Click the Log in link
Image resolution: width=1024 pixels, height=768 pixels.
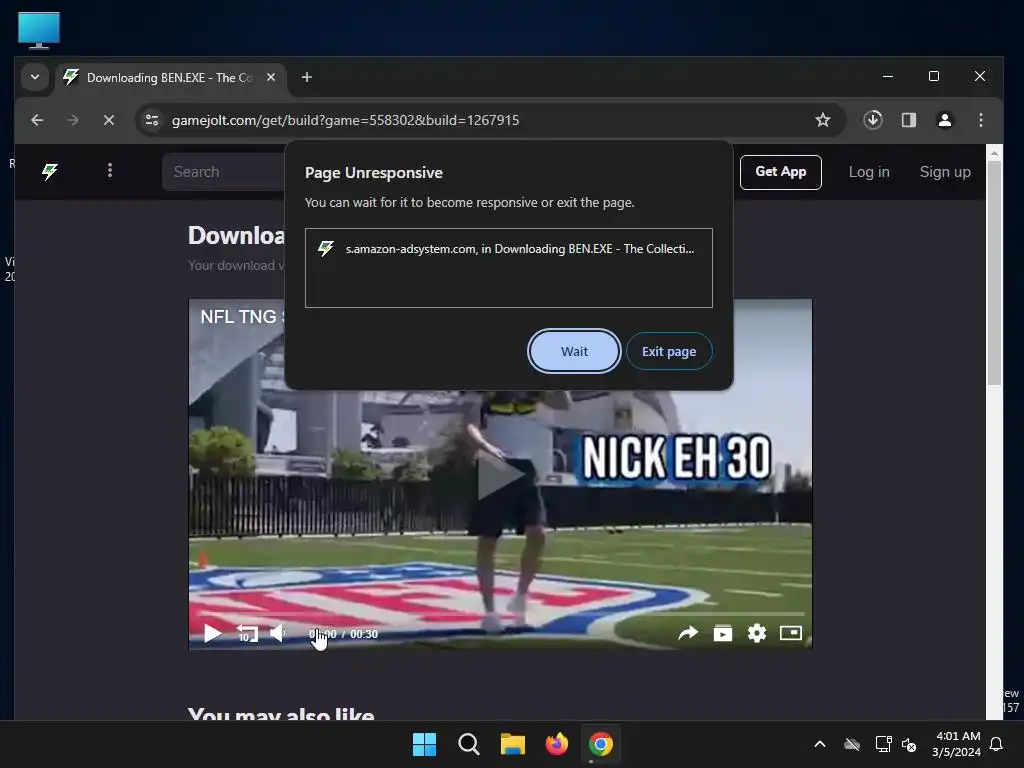click(x=869, y=172)
